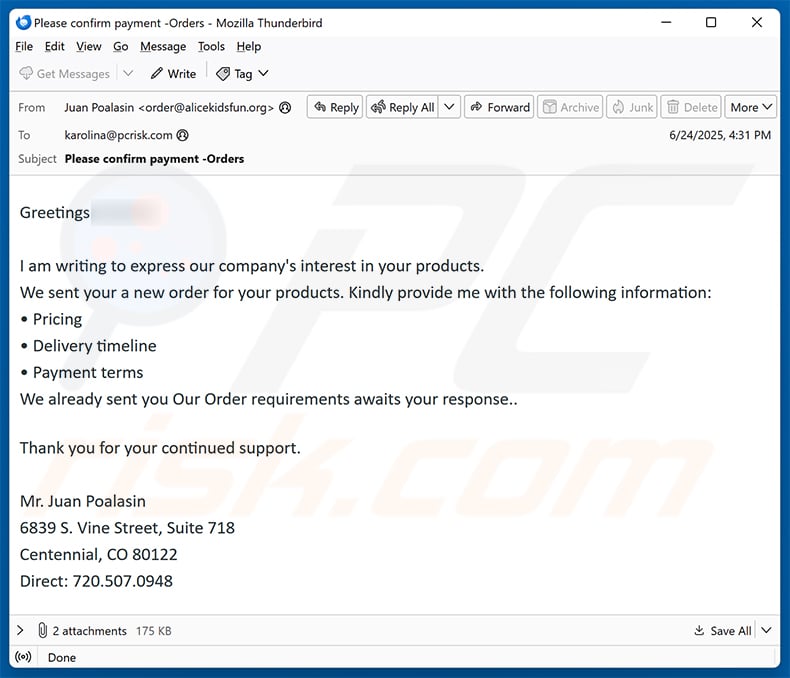Click the online status radio icon
The image size is (790, 678).
pyautogui.click(x=23, y=657)
